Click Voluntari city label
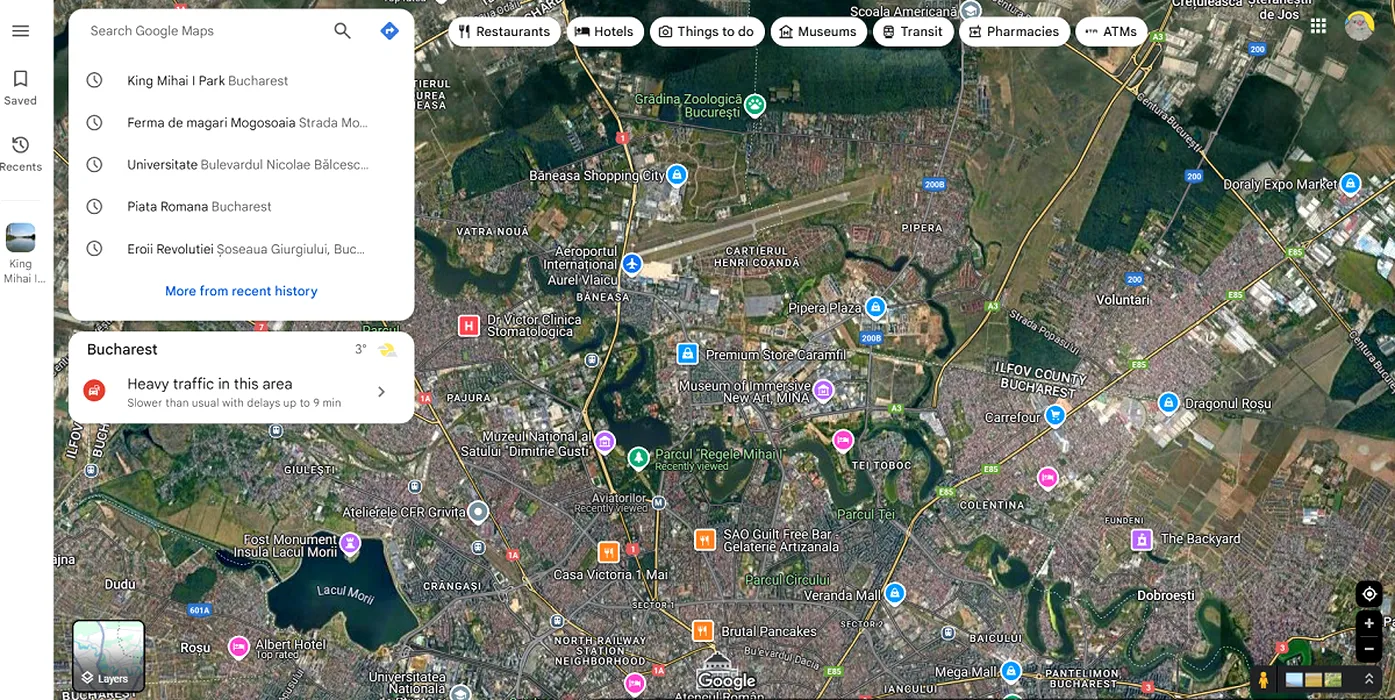The image size is (1395, 700). (1123, 299)
